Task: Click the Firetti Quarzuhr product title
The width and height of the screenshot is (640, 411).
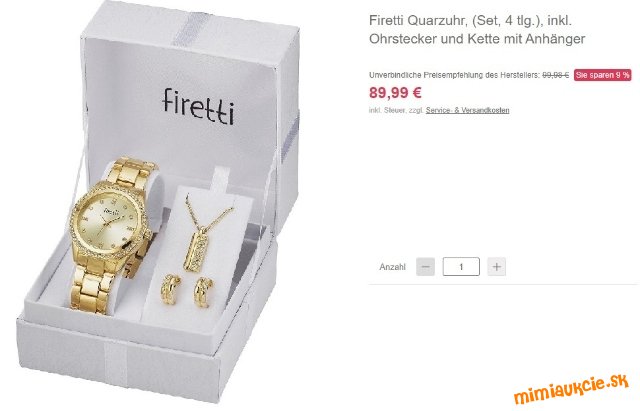Action: tap(477, 29)
